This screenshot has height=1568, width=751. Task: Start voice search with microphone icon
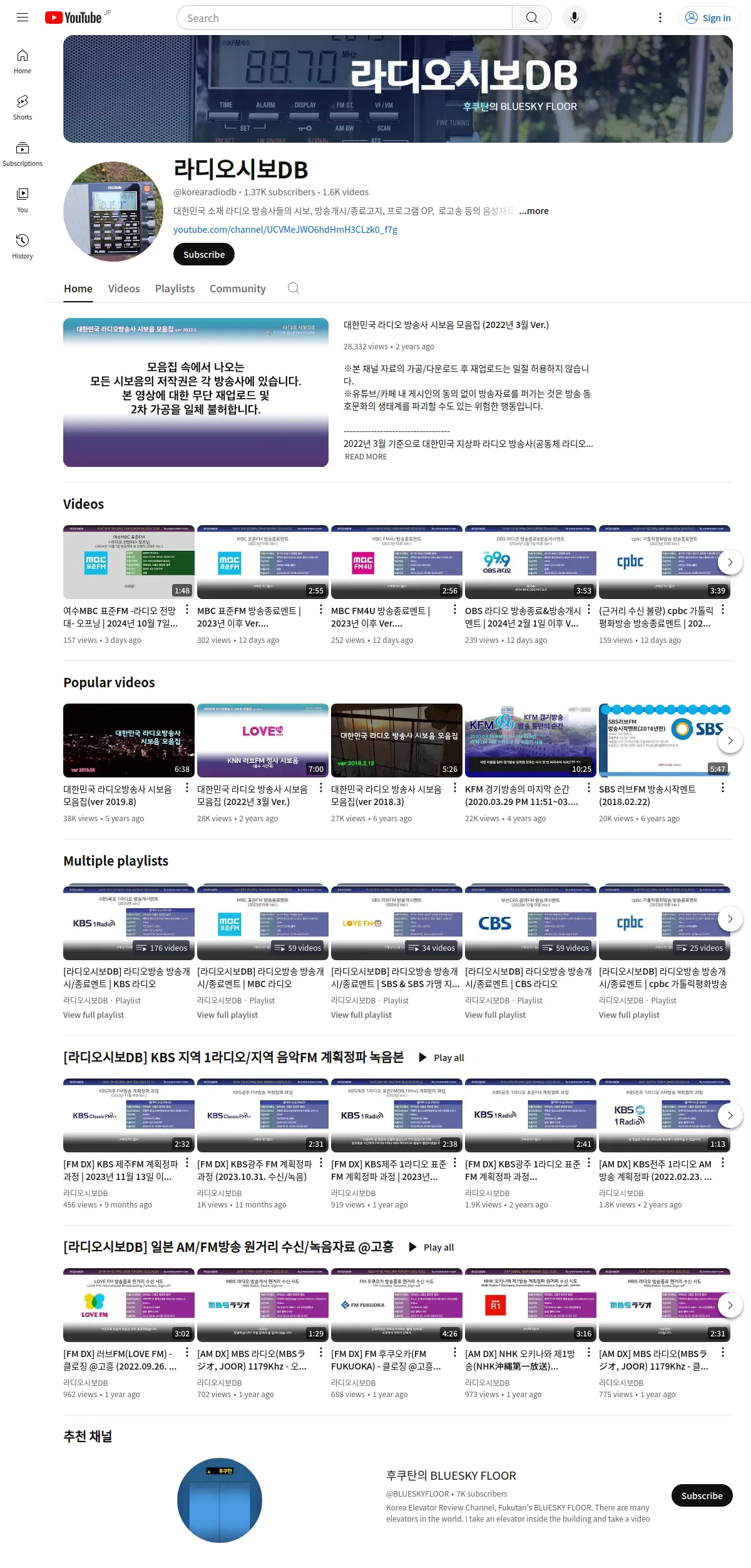574,18
